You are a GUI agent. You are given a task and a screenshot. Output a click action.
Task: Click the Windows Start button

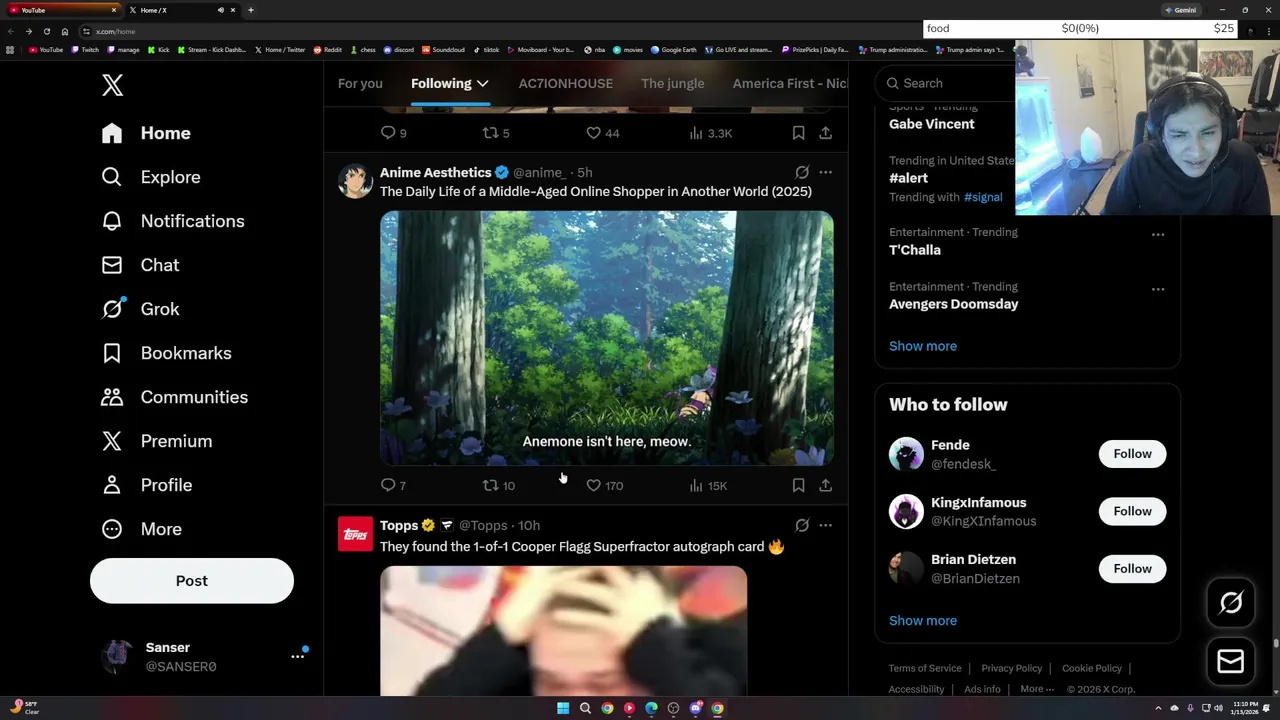pyautogui.click(x=563, y=708)
